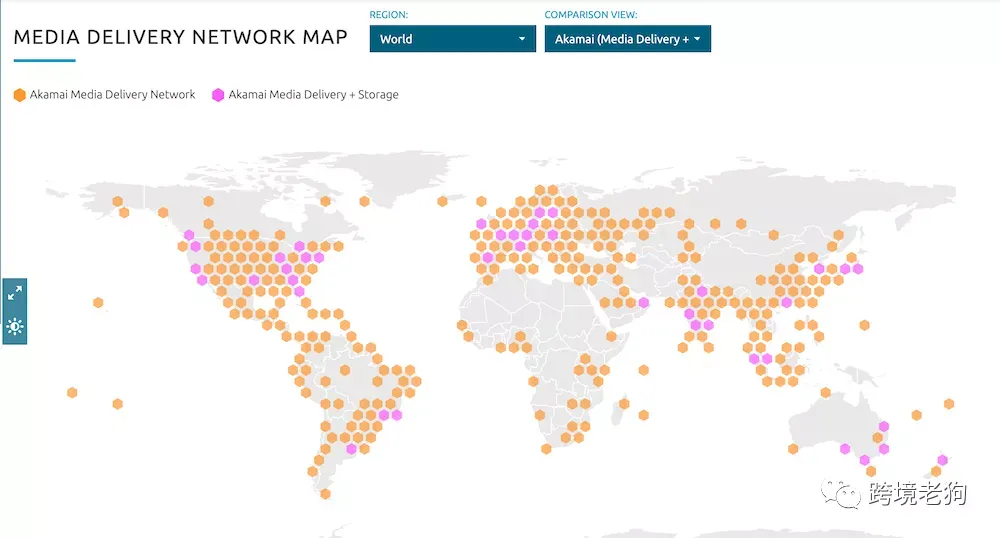The height and width of the screenshot is (538, 1000).
Task: Select the orange hexagon on Madagascar
Action: tap(624, 404)
